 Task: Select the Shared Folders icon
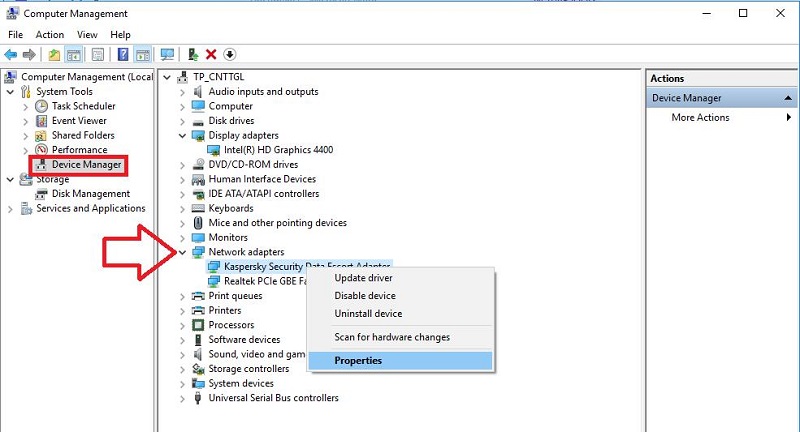click(x=41, y=136)
